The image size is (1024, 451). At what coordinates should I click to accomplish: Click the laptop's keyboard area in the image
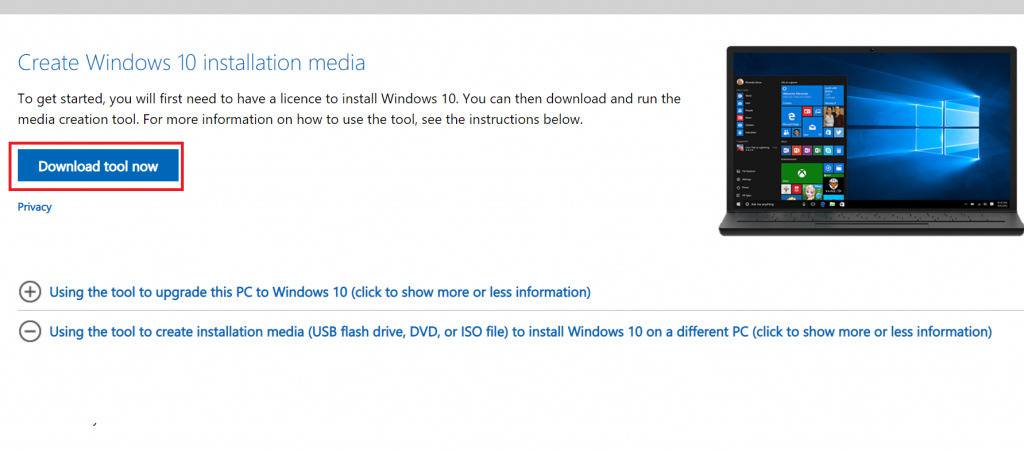click(870, 222)
